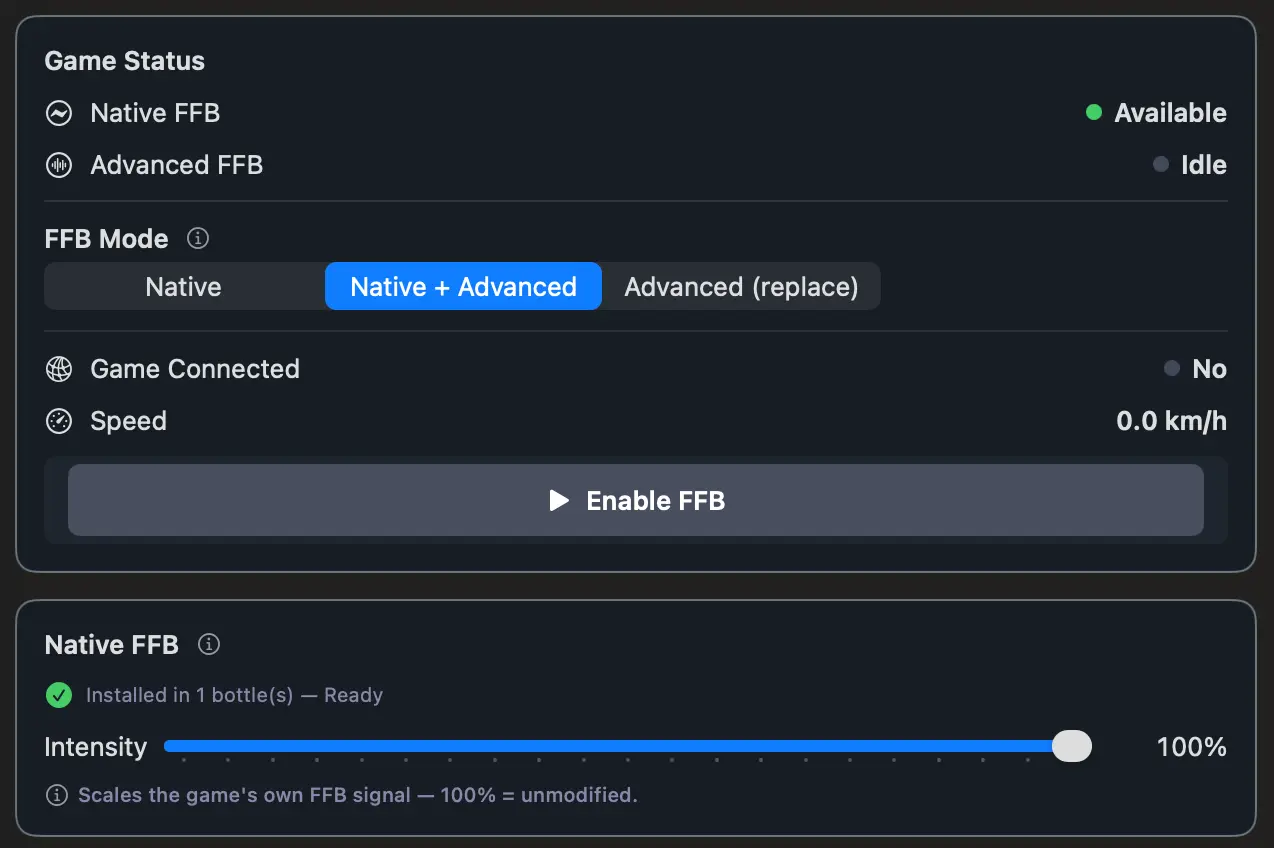This screenshot has height=848, width=1274.
Task: Click the 100% intensity value label
Action: click(1191, 746)
